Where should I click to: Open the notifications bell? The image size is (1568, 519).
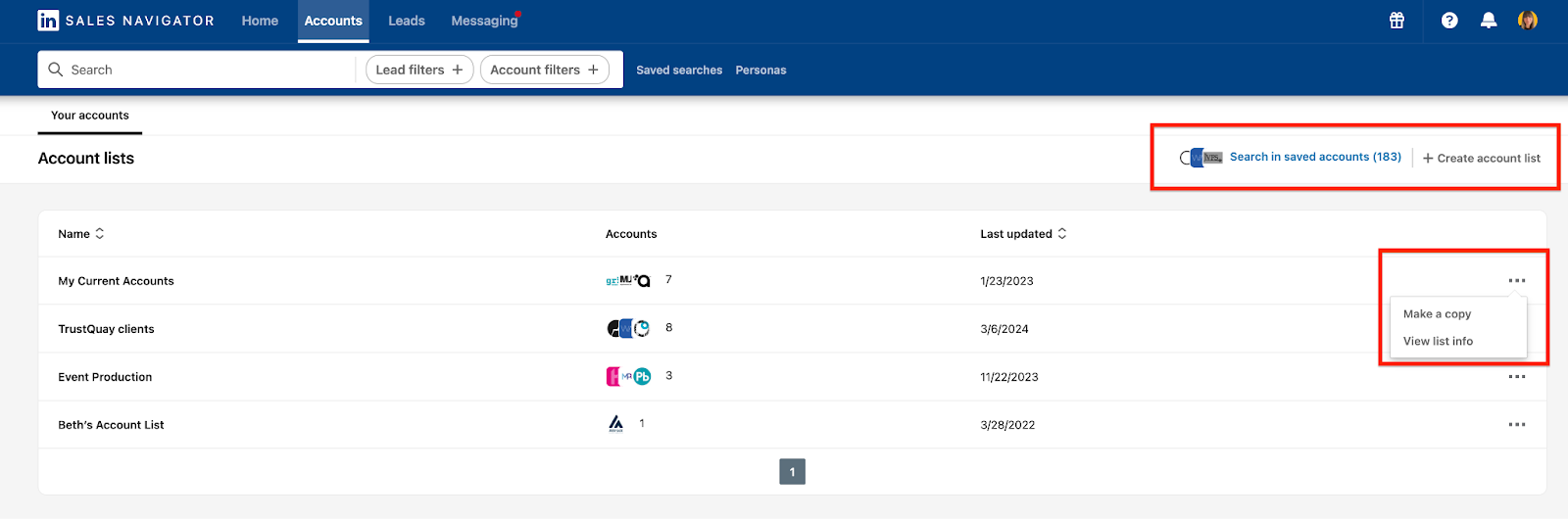pos(1489,21)
